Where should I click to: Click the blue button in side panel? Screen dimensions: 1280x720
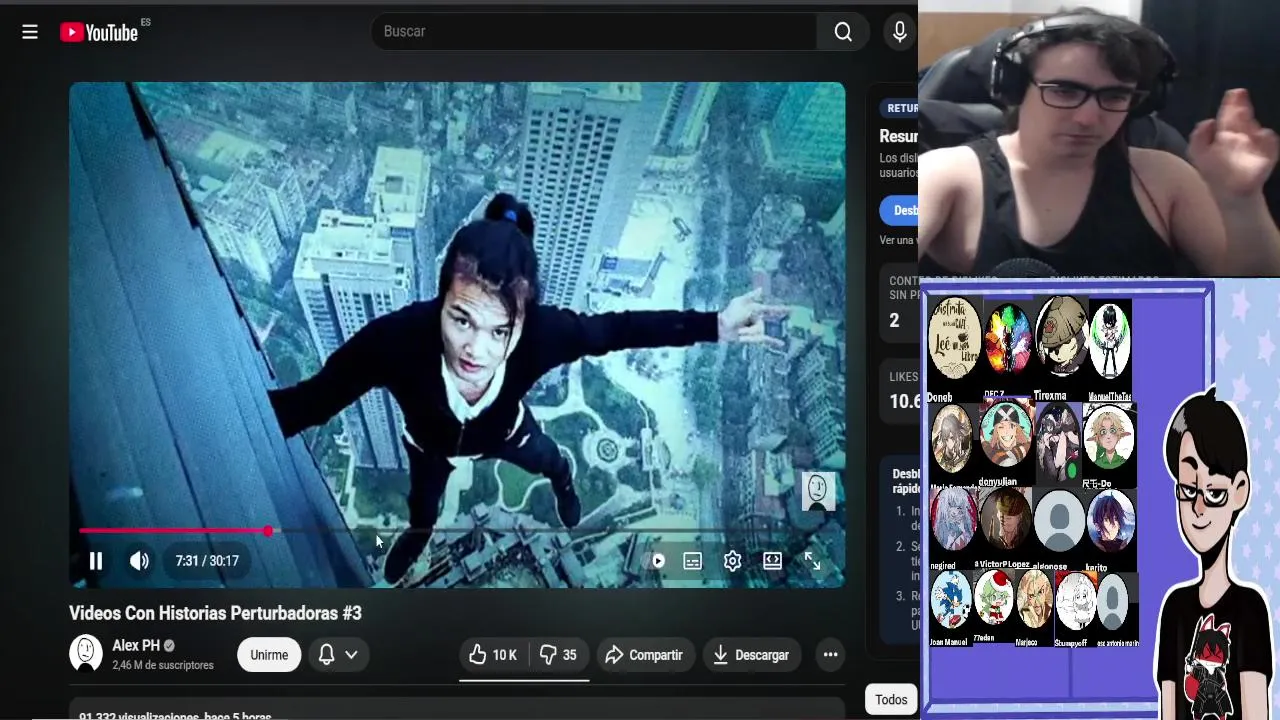[x=900, y=210]
